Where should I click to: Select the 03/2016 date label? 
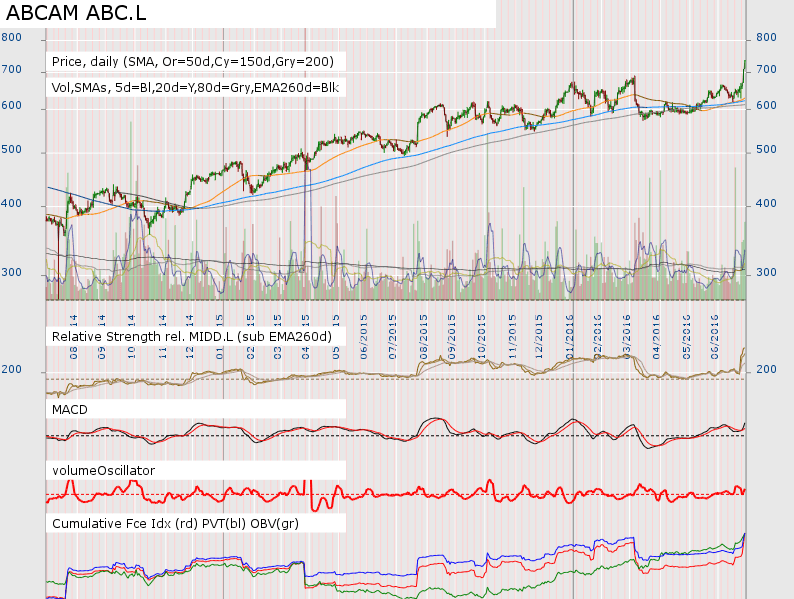pos(627,337)
